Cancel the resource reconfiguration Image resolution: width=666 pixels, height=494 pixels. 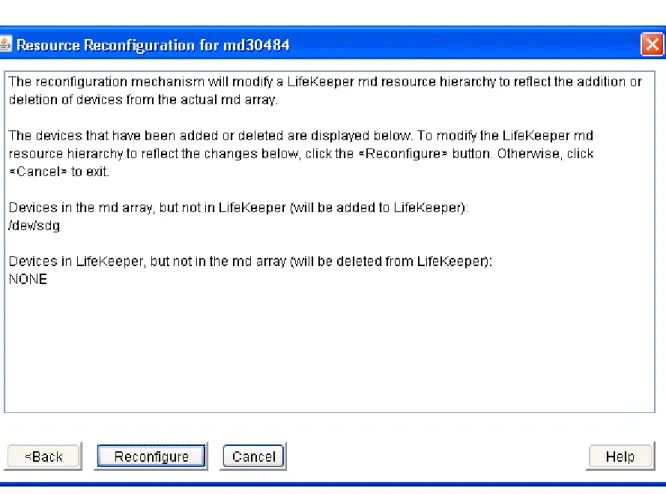[254, 457]
